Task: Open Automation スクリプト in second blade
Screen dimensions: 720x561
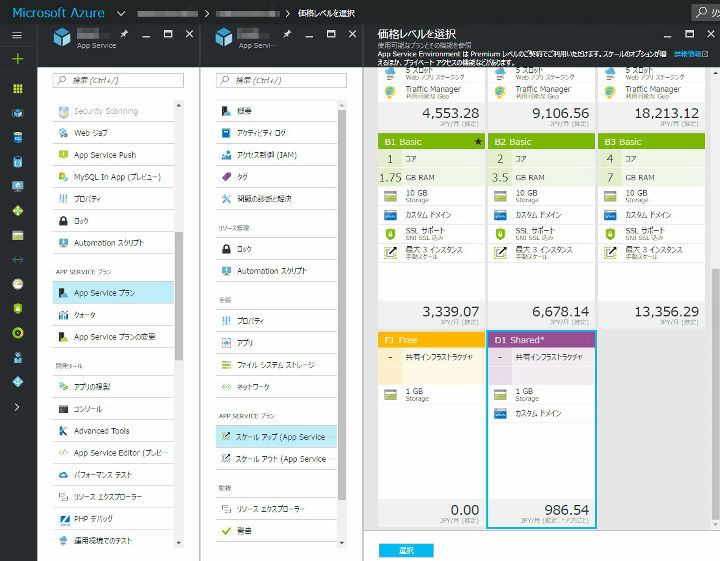Action: pyautogui.click(x=276, y=271)
